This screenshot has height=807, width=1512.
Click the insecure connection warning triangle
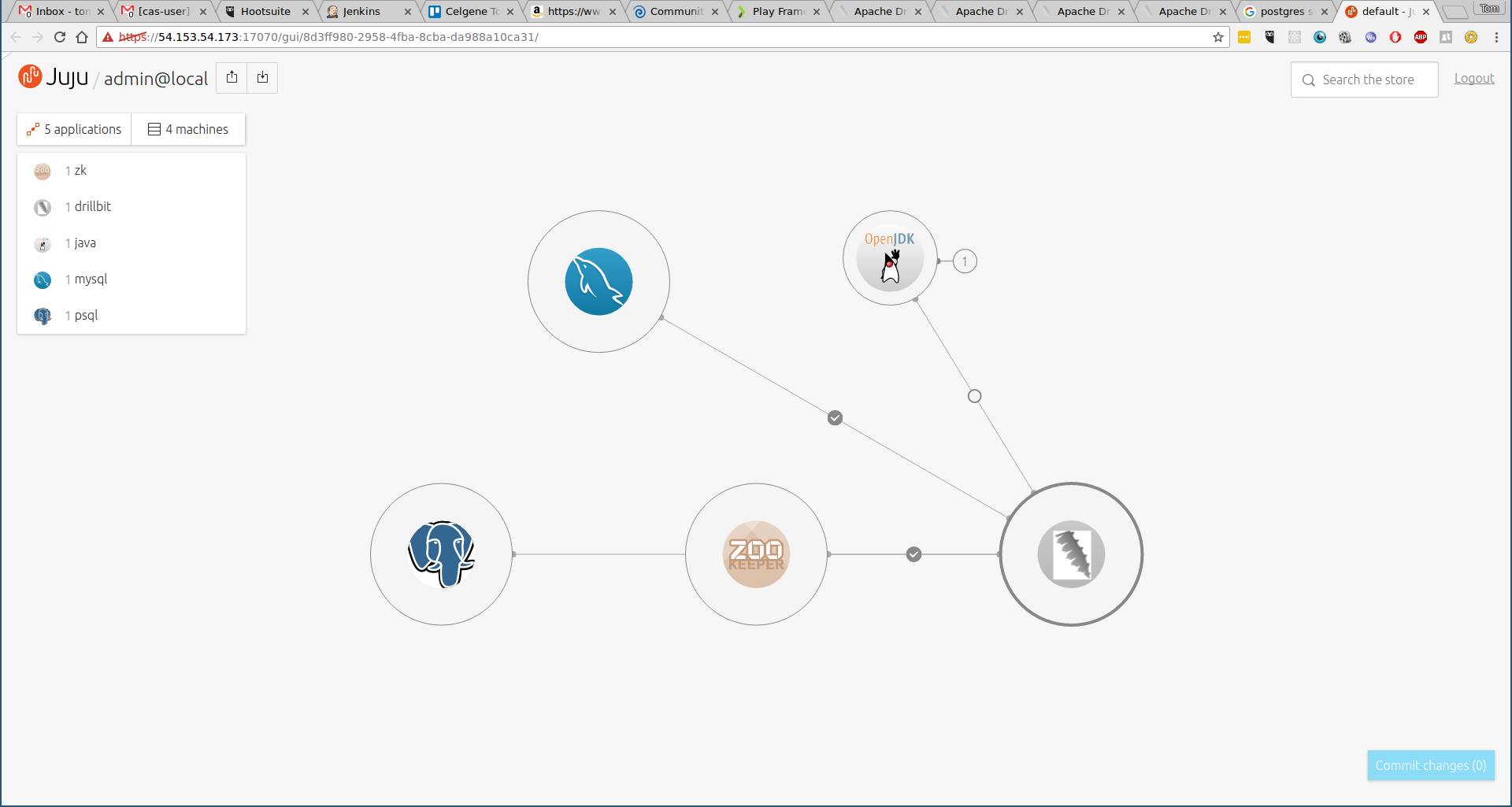[108, 37]
